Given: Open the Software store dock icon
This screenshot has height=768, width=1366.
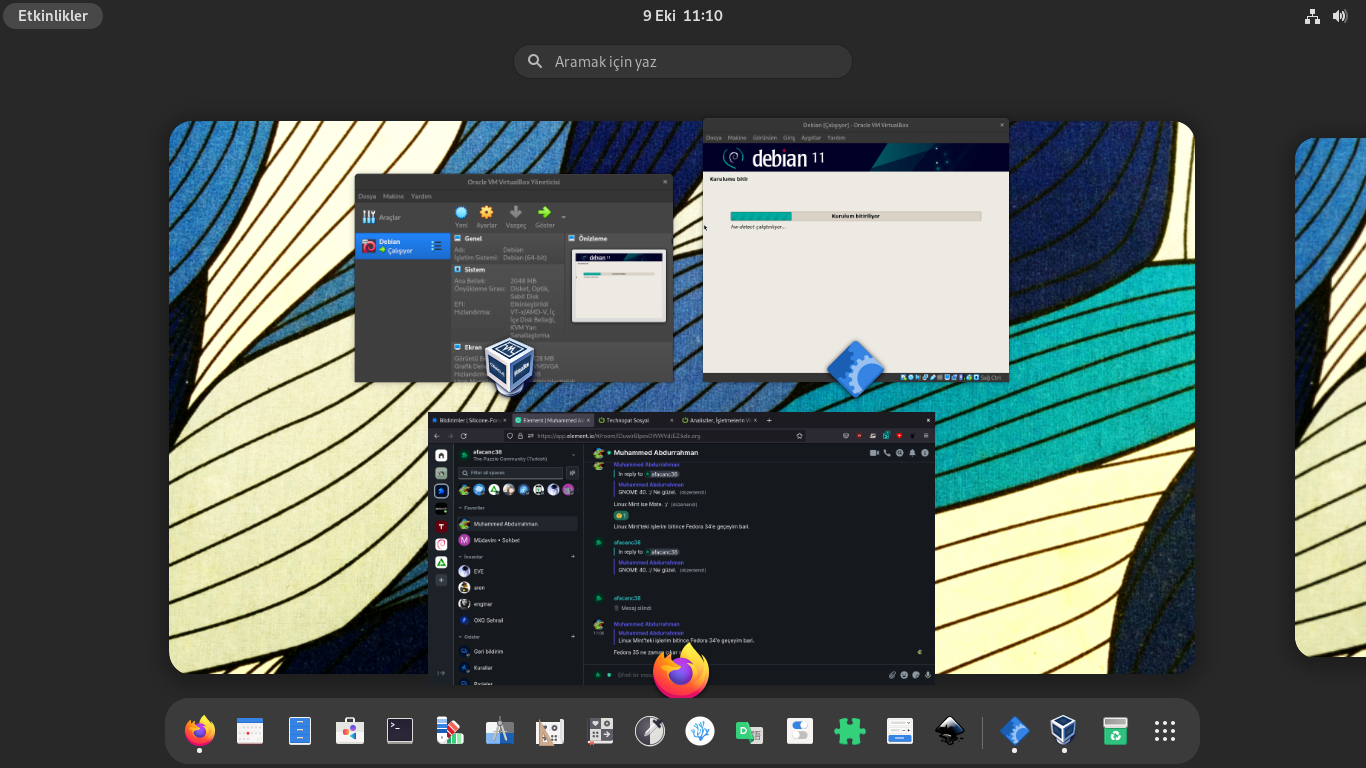Looking at the screenshot, I should coord(350,731).
